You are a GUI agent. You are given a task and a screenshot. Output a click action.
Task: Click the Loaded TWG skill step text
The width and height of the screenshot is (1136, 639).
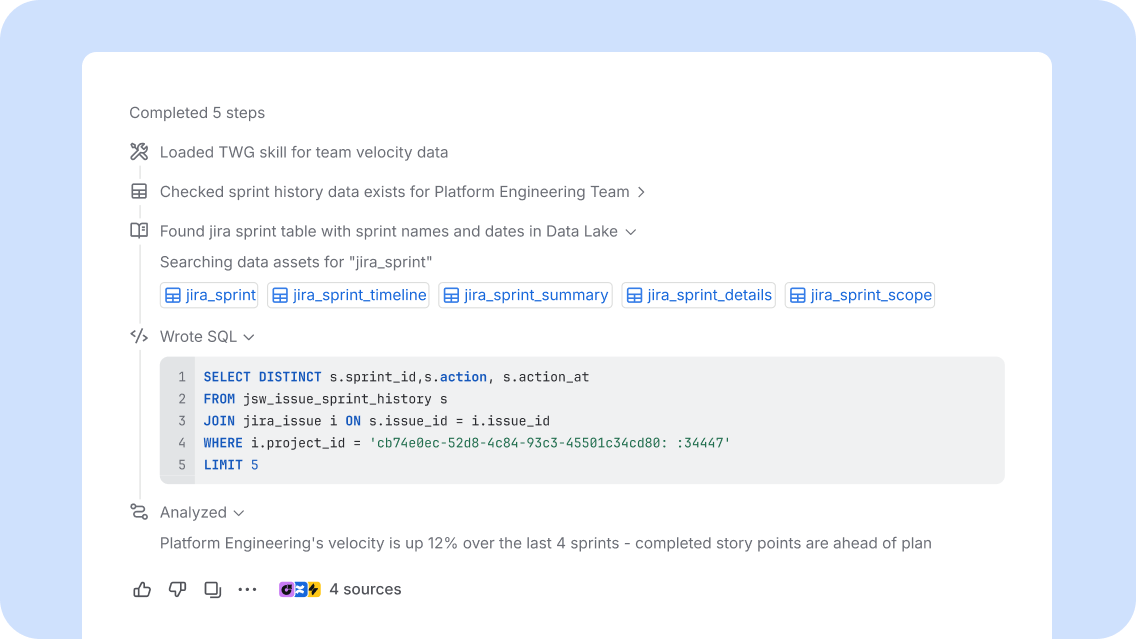point(304,152)
